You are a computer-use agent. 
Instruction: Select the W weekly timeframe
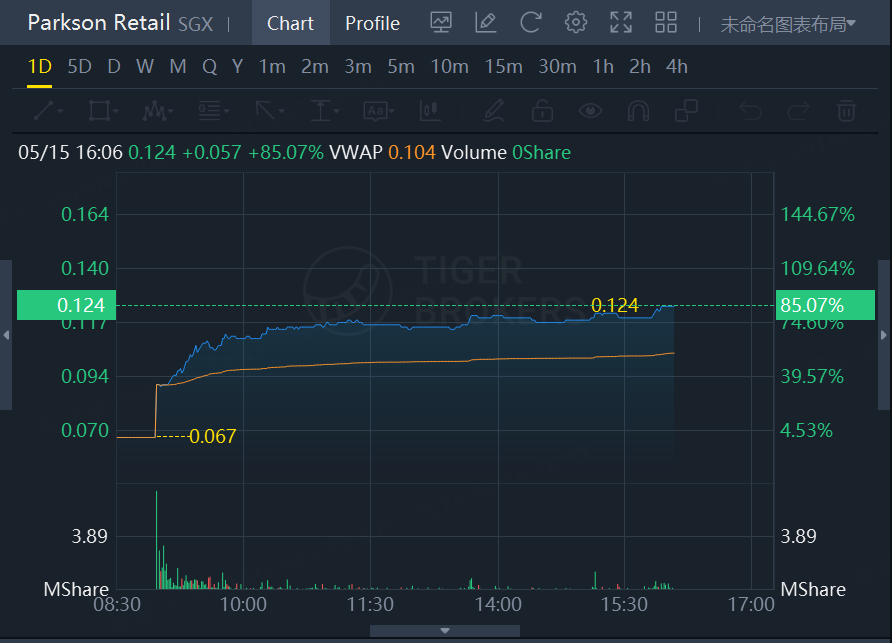tap(144, 67)
